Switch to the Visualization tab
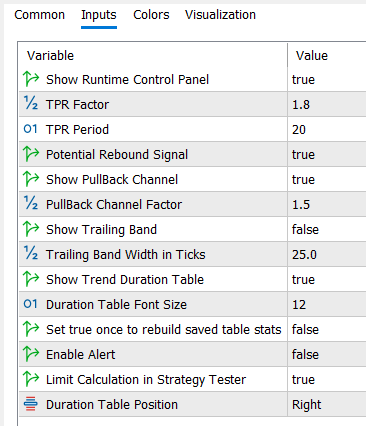The width and height of the screenshot is (366, 426). [220, 15]
